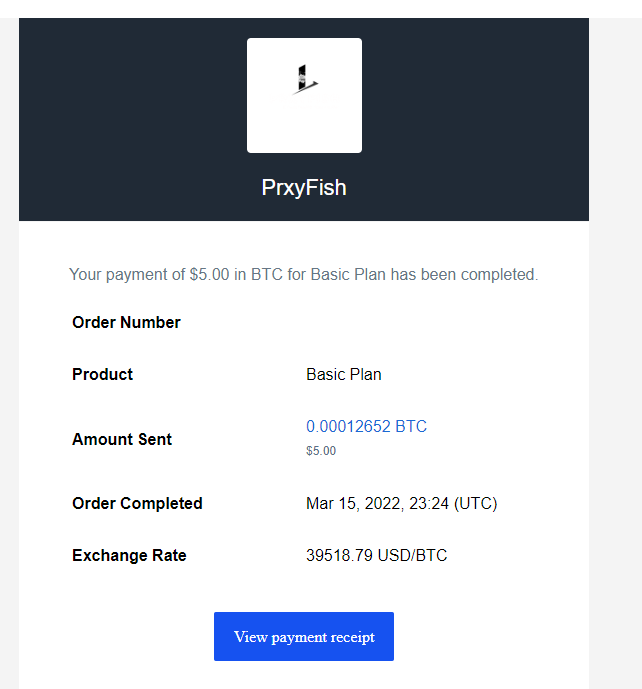The image size is (642, 689).
Task: Click the Order Completed label
Action: click(x=137, y=504)
